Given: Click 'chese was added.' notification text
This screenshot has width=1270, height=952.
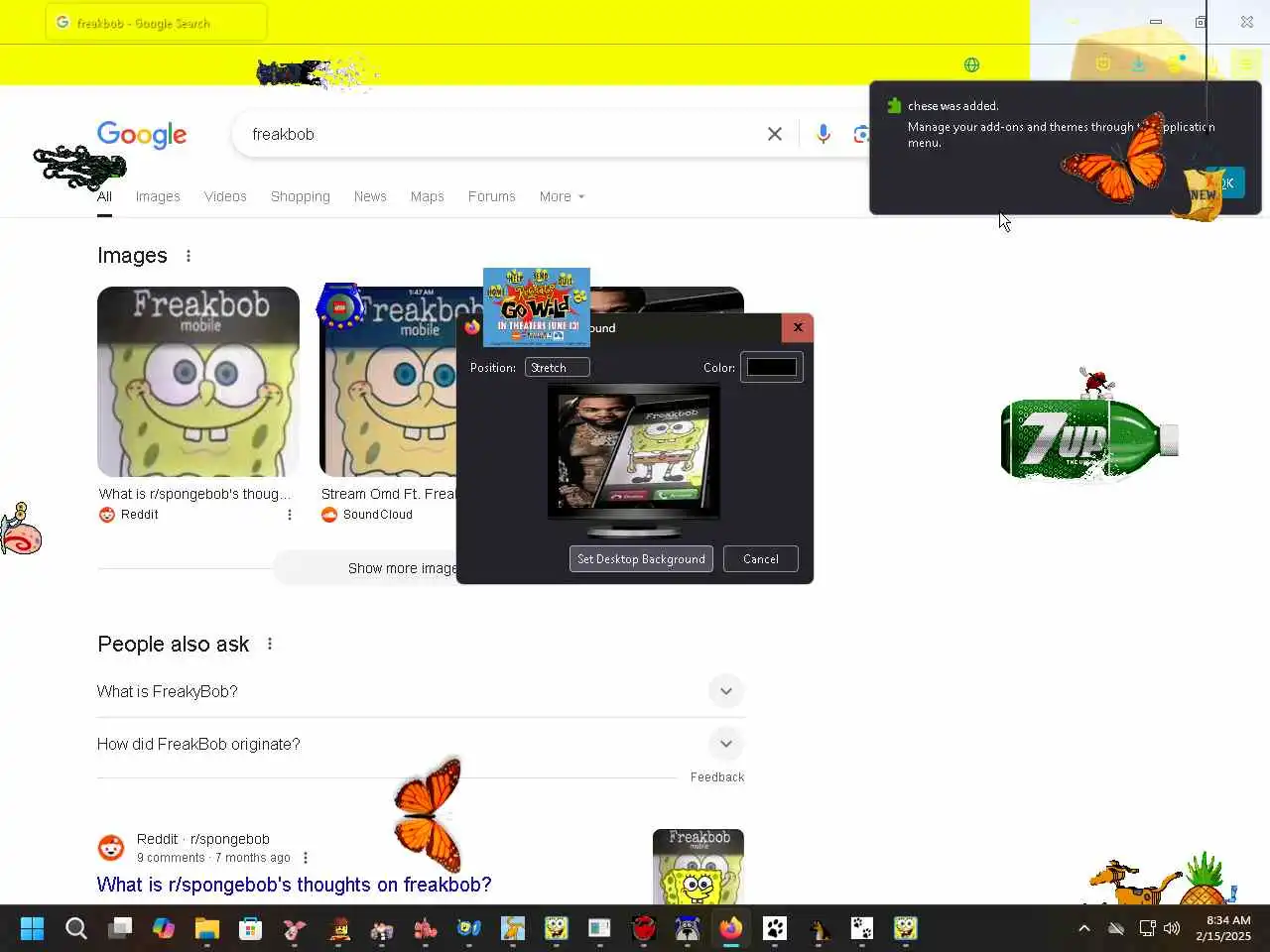Looking at the screenshot, I should pyautogui.click(x=953, y=106).
